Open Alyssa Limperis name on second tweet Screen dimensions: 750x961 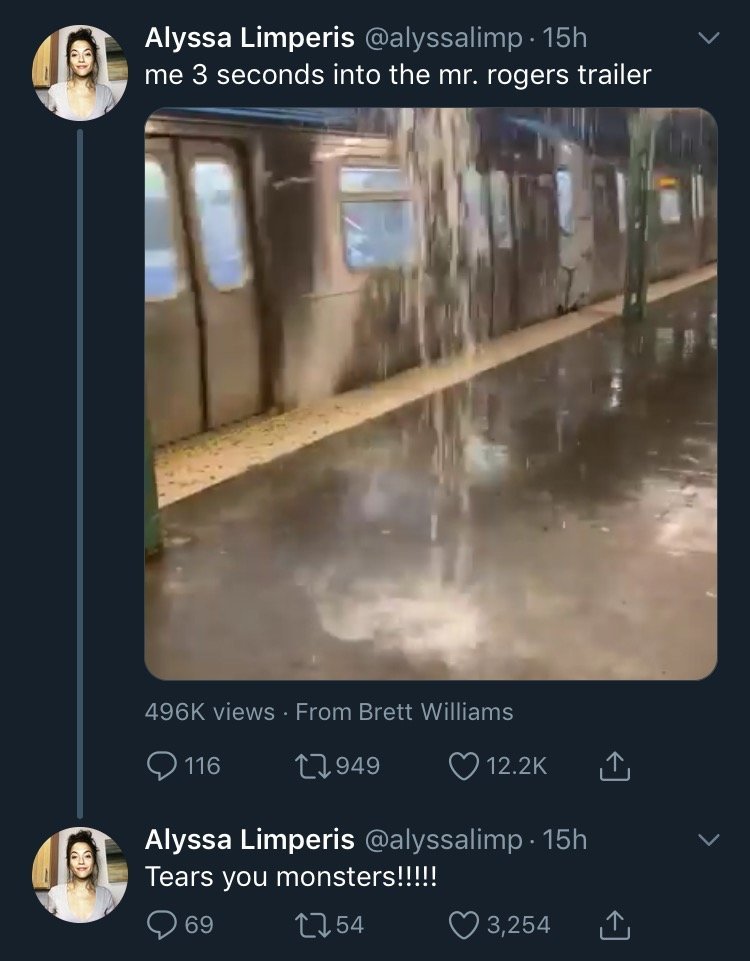(x=249, y=840)
